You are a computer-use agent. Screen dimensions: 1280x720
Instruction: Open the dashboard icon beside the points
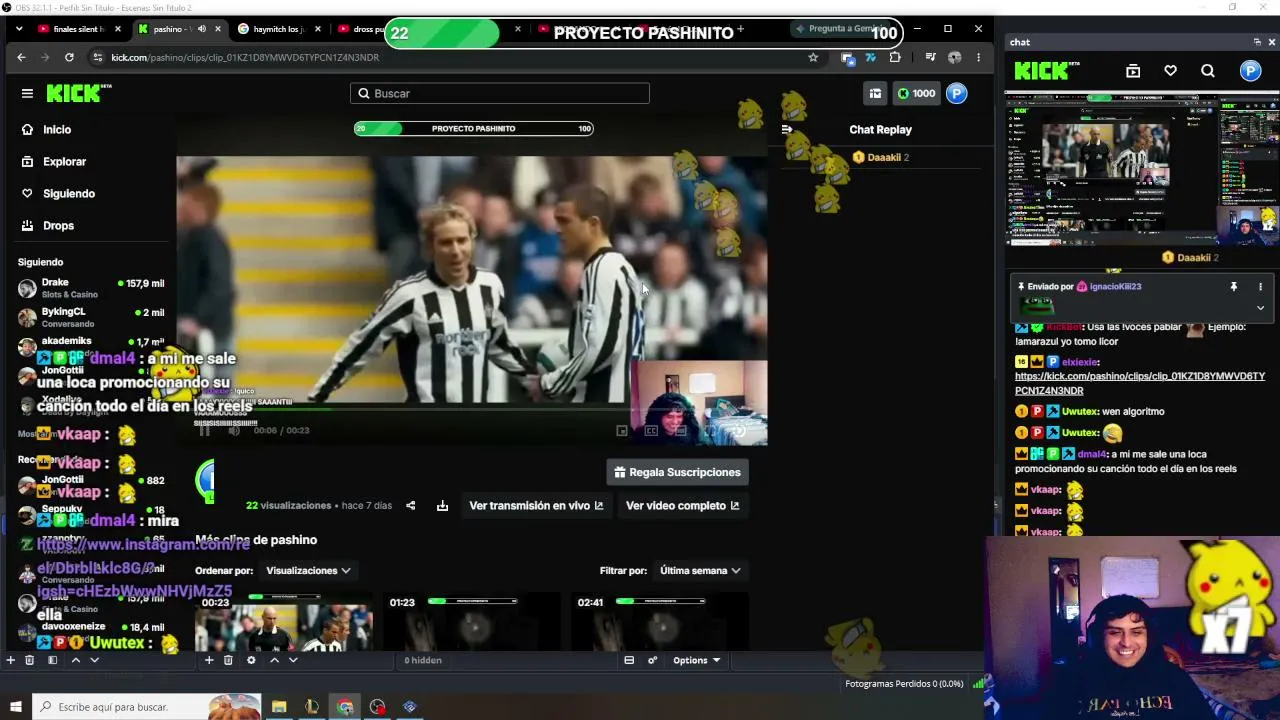coord(875,93)
